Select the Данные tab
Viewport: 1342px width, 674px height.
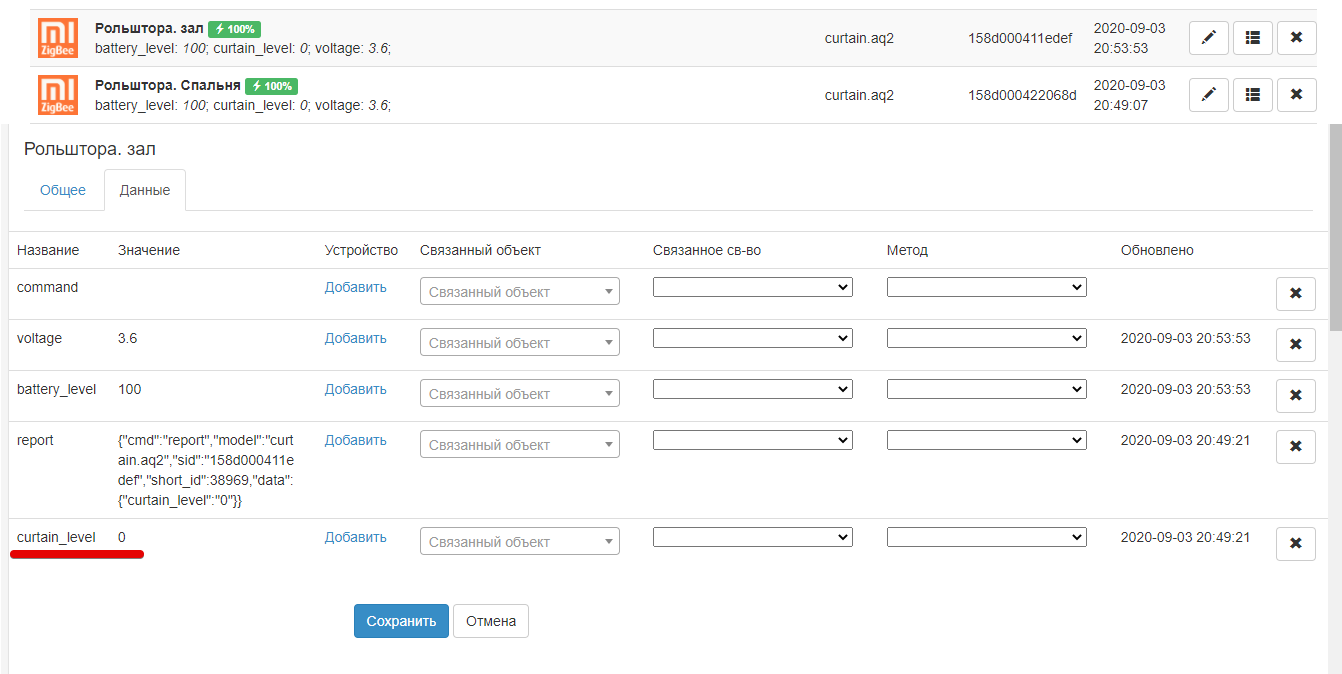145,190
